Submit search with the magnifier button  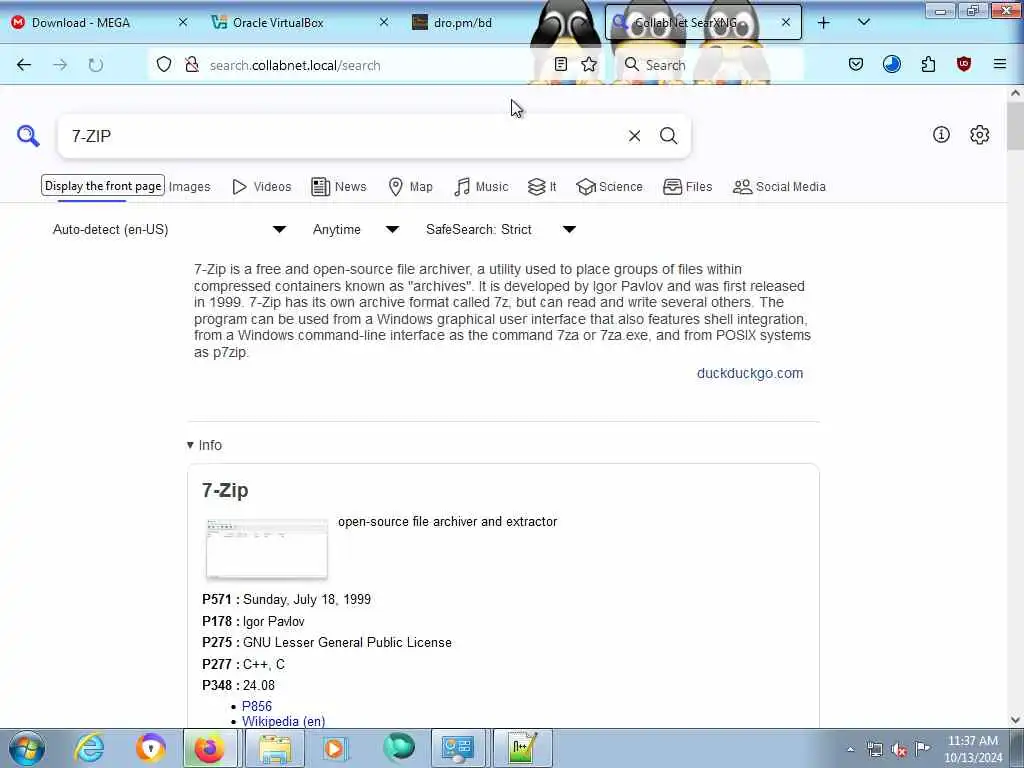668,136
